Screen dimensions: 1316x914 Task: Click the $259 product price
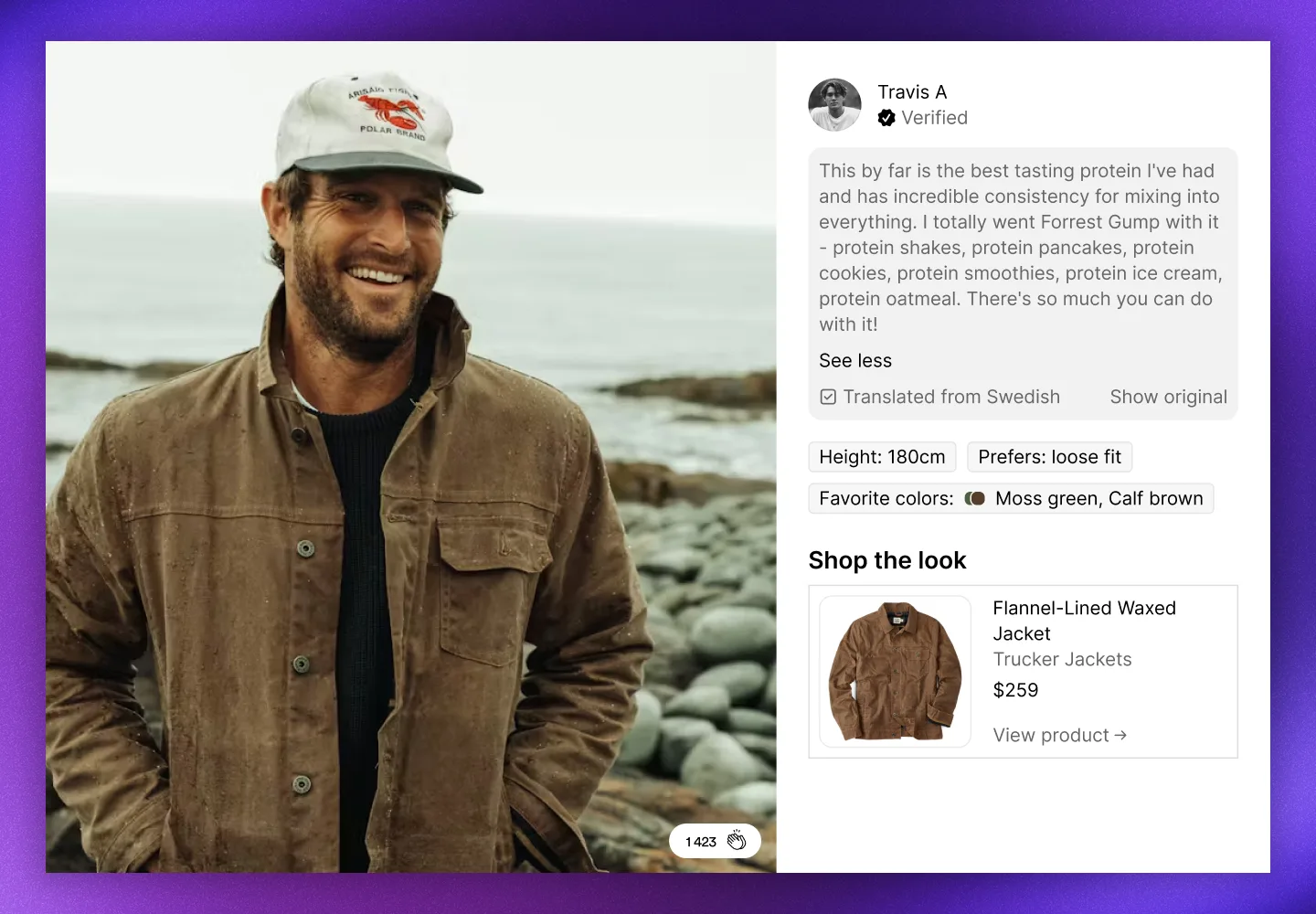(x=1015, y=690)
